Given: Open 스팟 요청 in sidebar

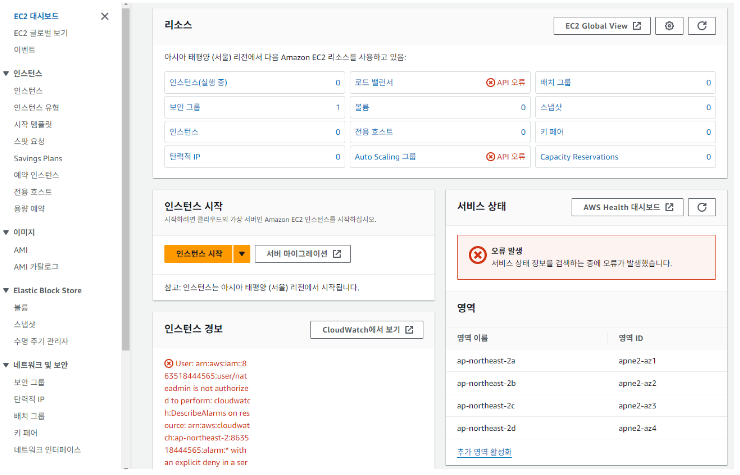Looking at the screenshot, I should pos(29,141).
